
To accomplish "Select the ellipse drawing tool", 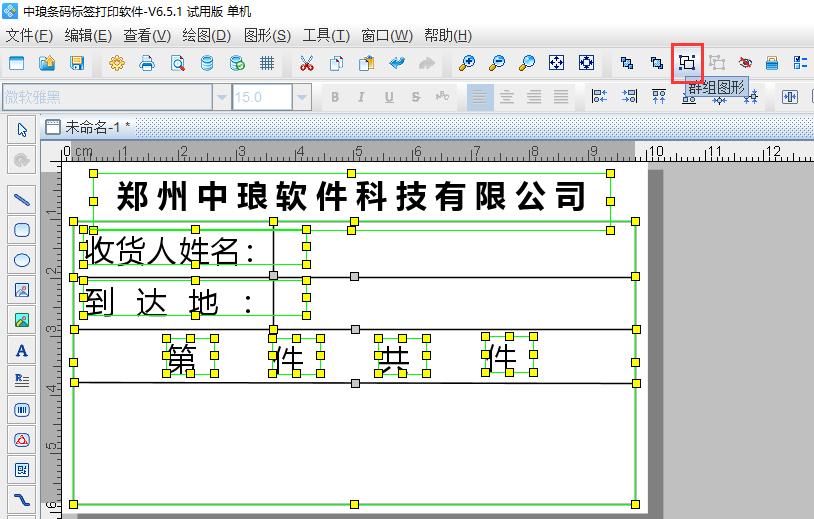I will tap(22, 260).
